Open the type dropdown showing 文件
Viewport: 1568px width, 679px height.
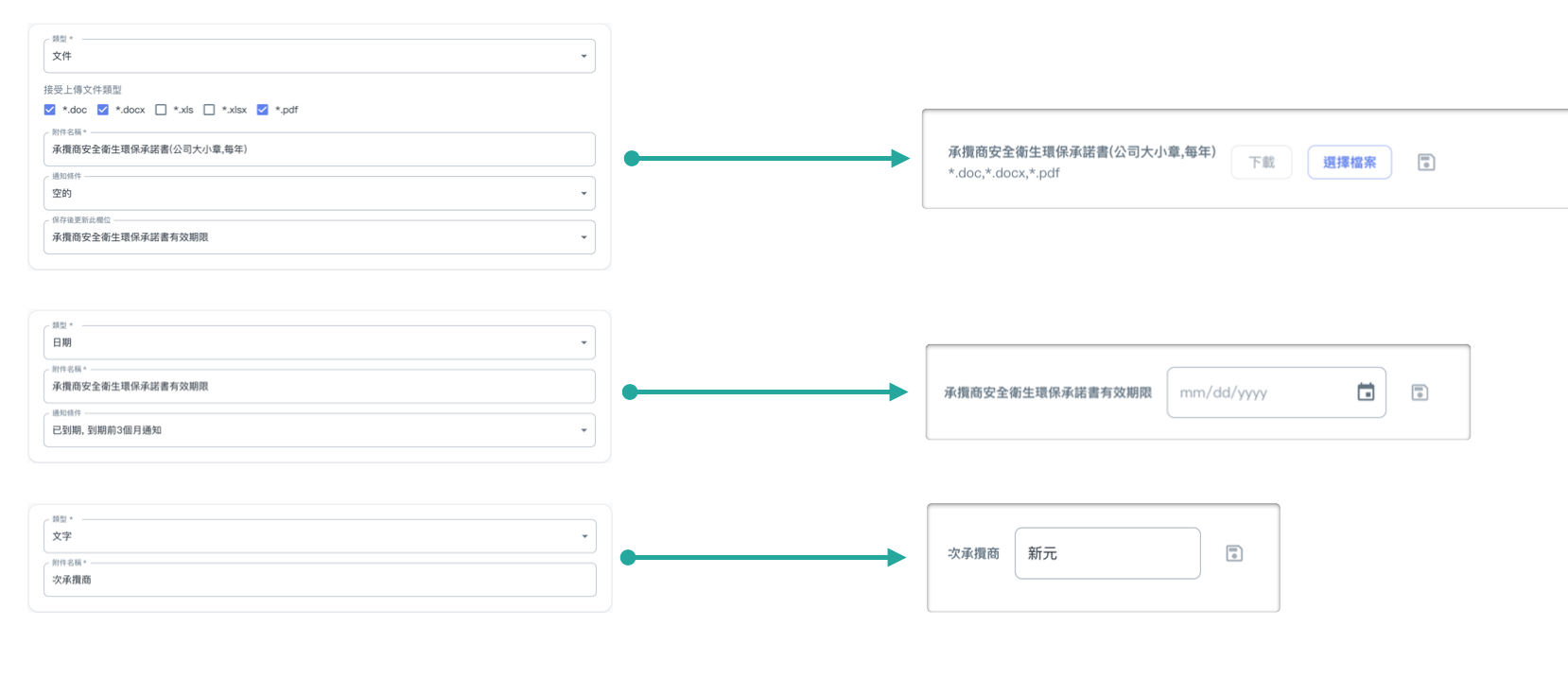(319, 56)
